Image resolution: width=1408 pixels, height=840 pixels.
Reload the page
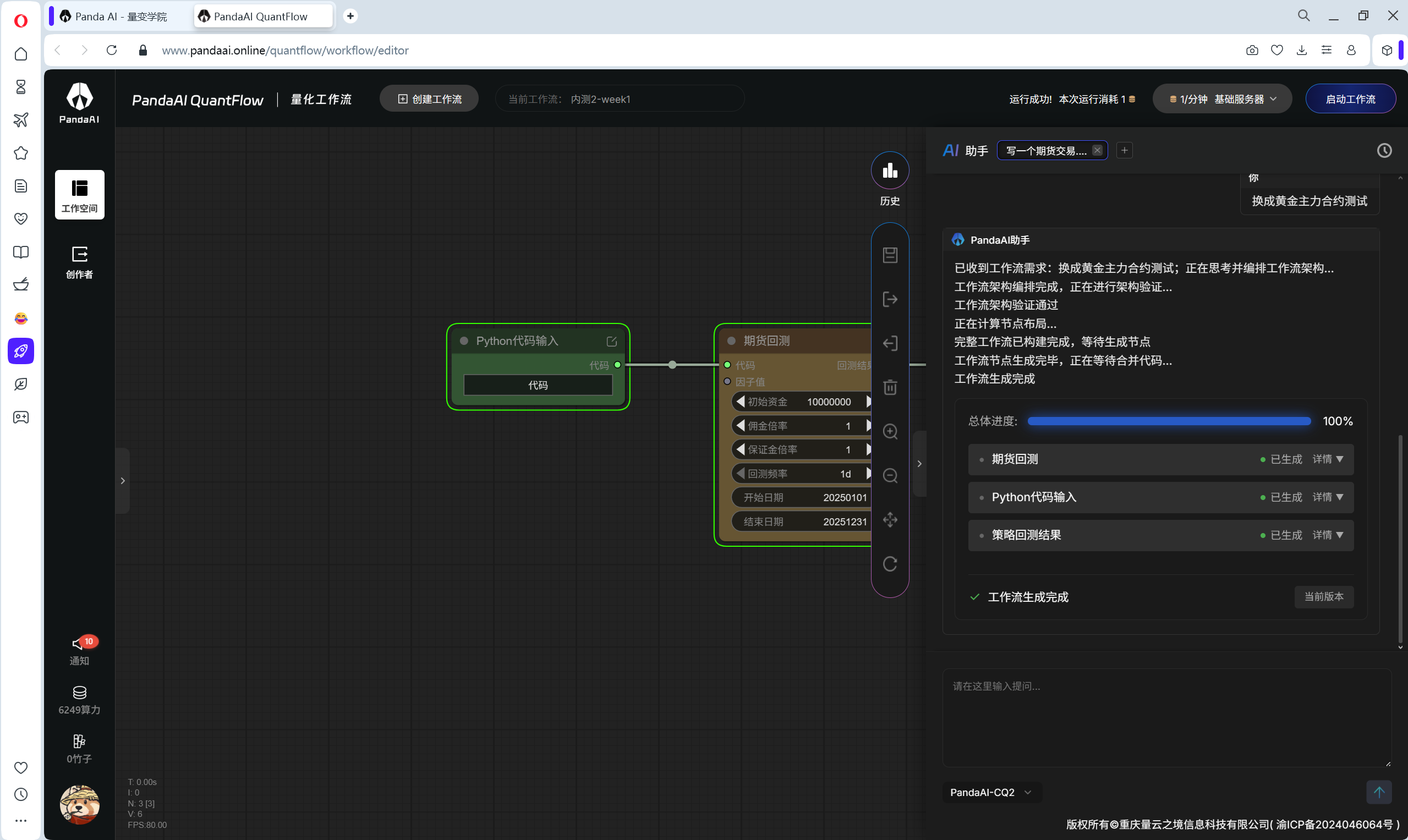[x=112, y=51]
